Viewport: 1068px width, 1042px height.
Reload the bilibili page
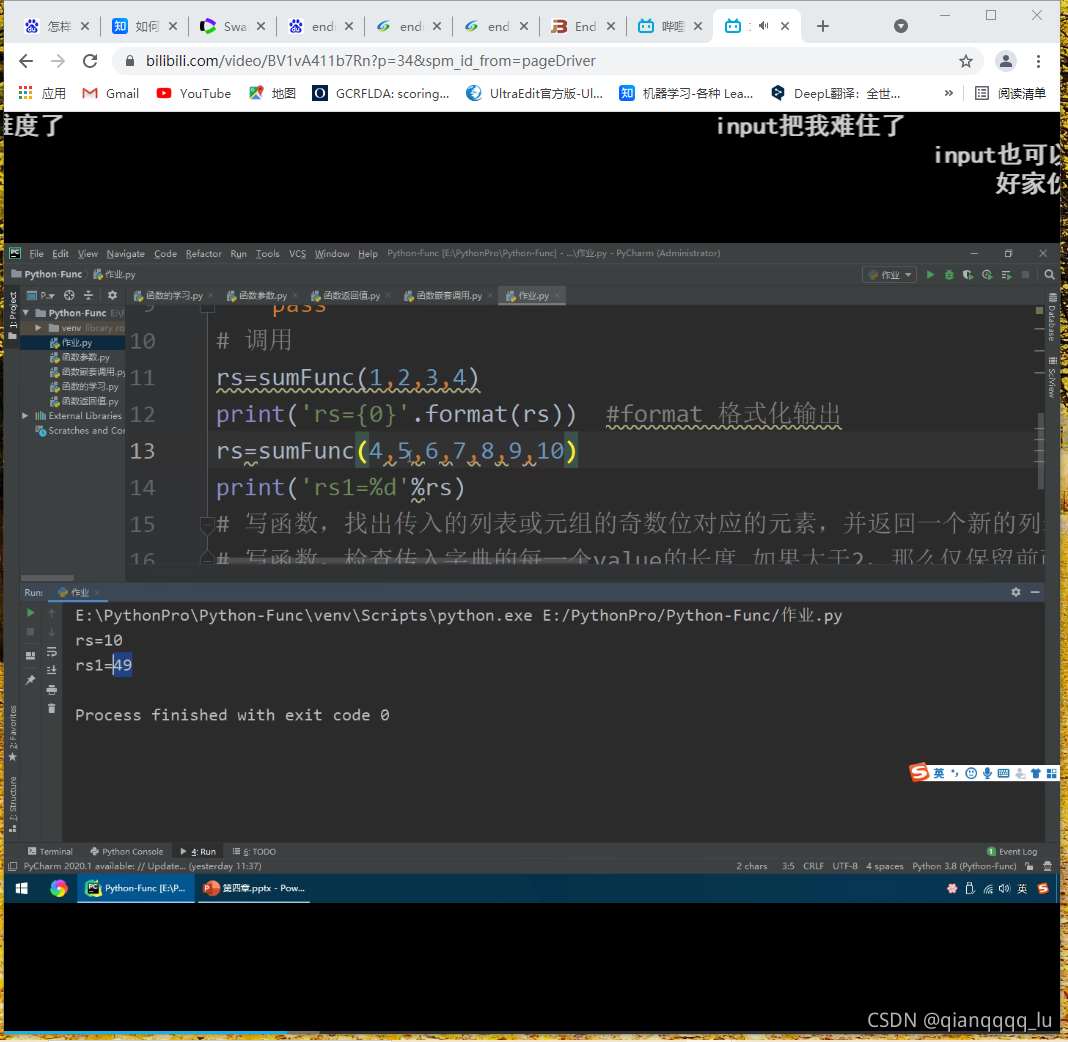tap(90, 61)
